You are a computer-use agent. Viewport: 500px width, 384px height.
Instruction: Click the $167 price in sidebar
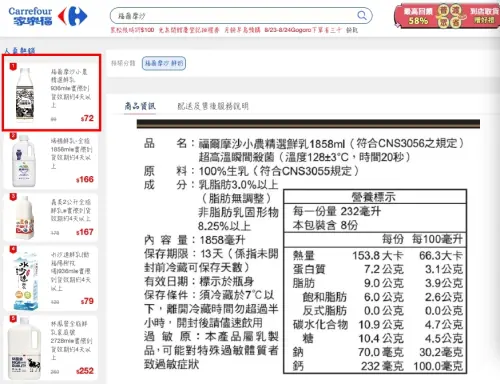point(85,232)
